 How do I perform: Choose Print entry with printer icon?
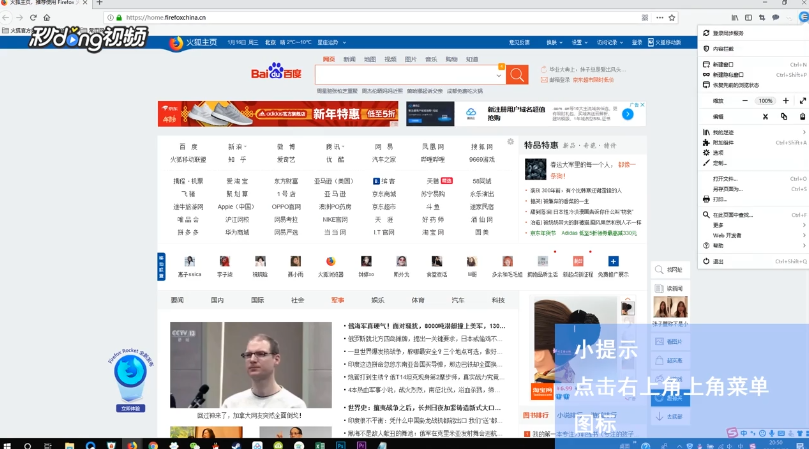(x=753, y=199)
